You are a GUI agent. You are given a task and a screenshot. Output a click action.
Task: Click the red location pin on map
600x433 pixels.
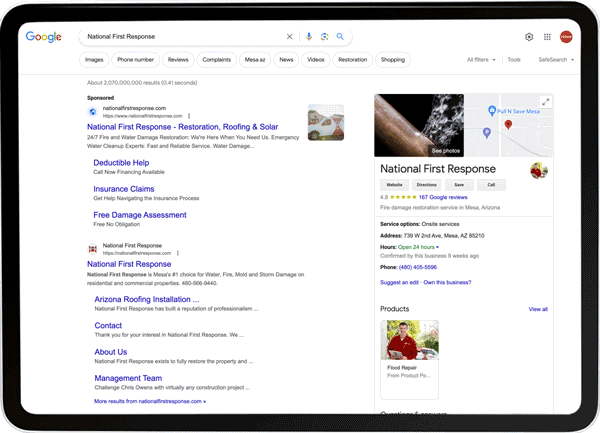pyautogui.click(x=508, y=124)
